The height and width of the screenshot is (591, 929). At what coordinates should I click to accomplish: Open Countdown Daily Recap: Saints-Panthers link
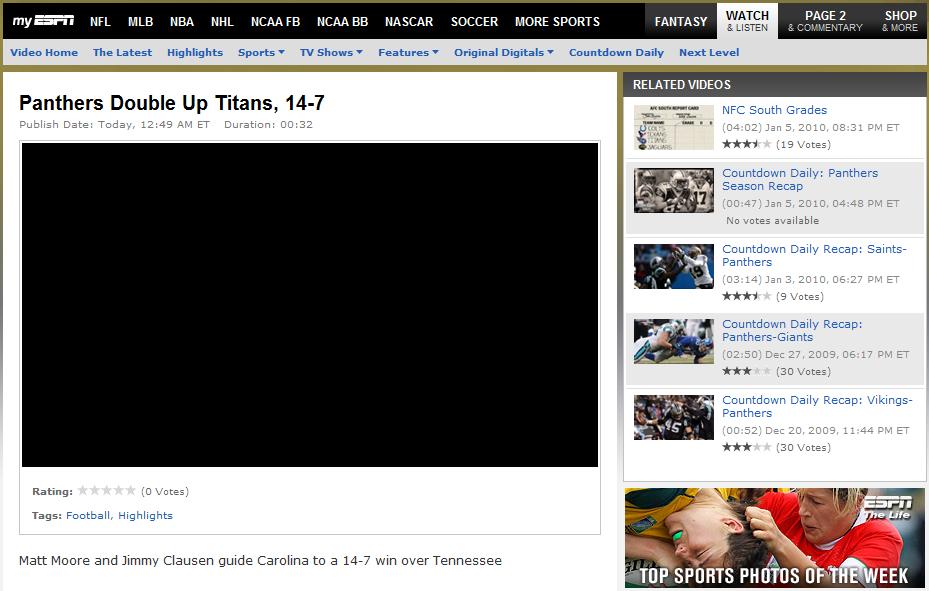pos(814,255)
